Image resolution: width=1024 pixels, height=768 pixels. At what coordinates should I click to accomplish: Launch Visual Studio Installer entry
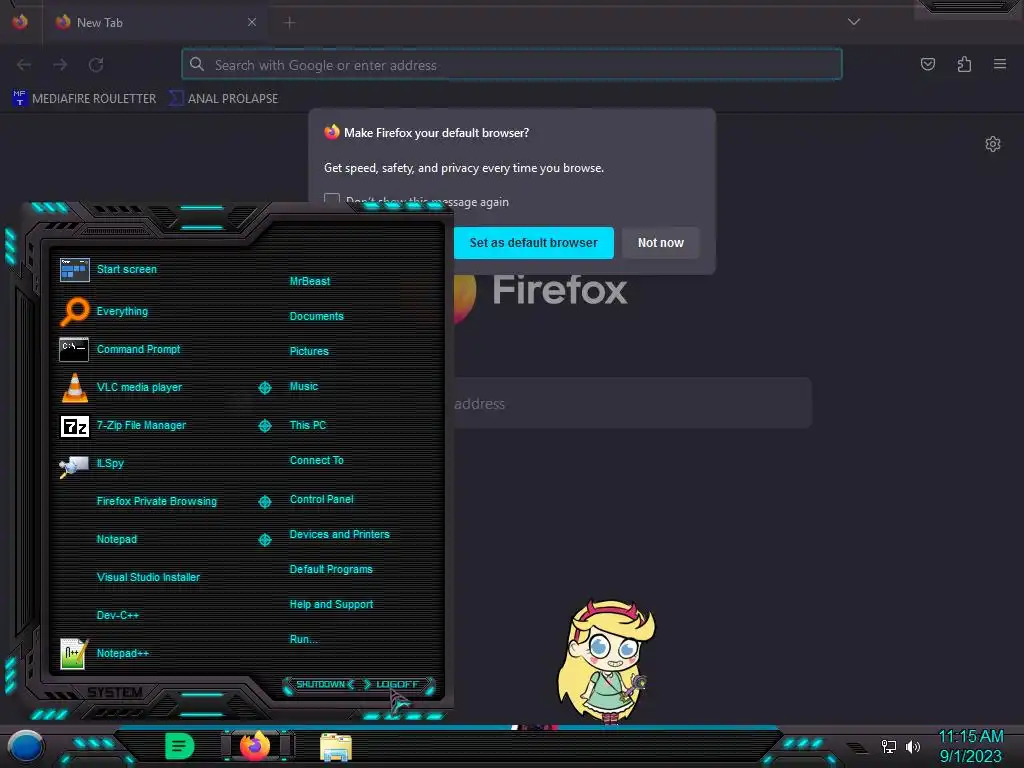[x=148, y=577]
